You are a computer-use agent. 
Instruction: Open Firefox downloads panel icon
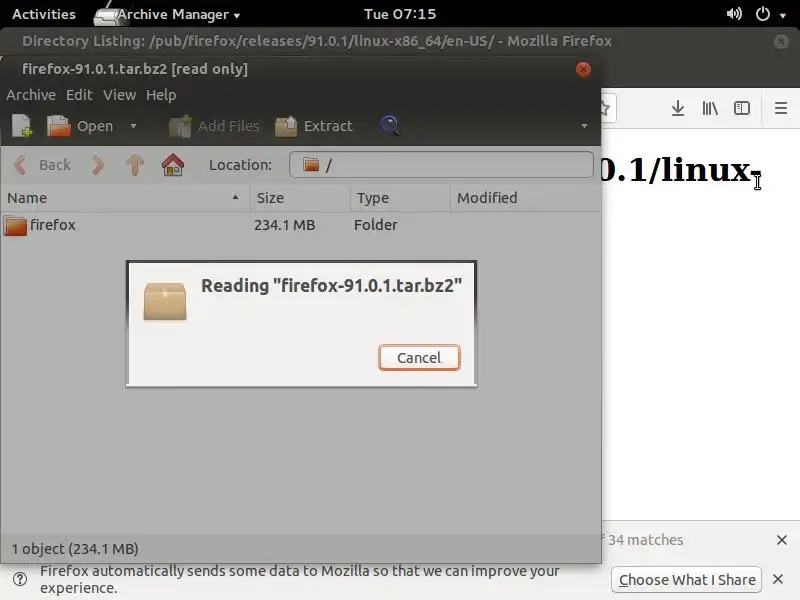click(678, 108)
